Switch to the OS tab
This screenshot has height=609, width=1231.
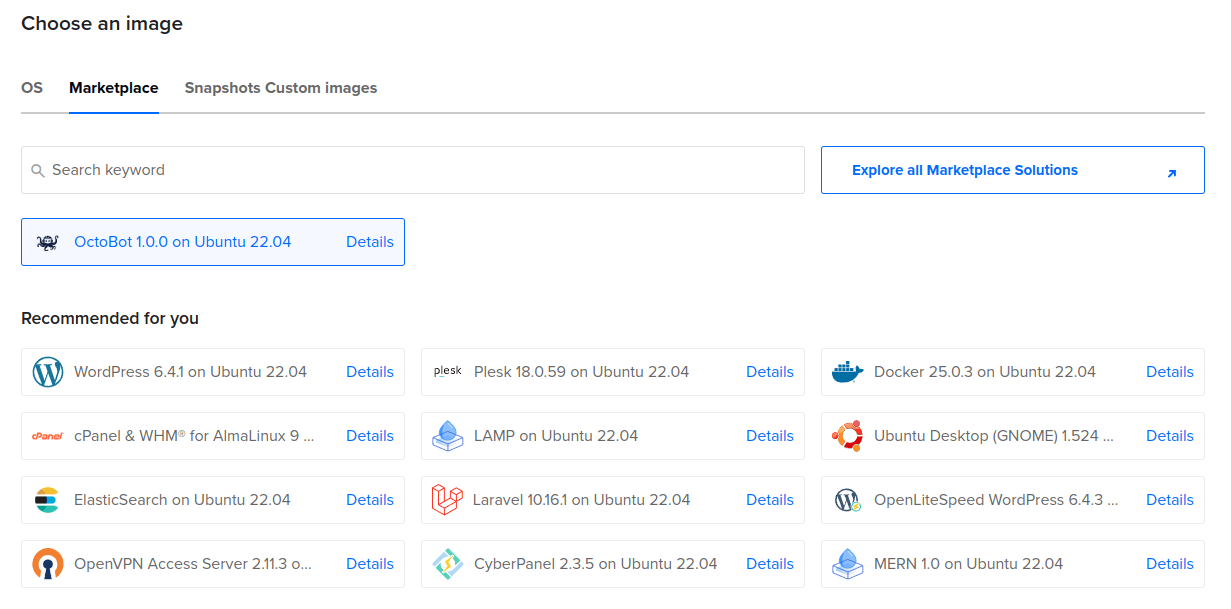[32, 88]
